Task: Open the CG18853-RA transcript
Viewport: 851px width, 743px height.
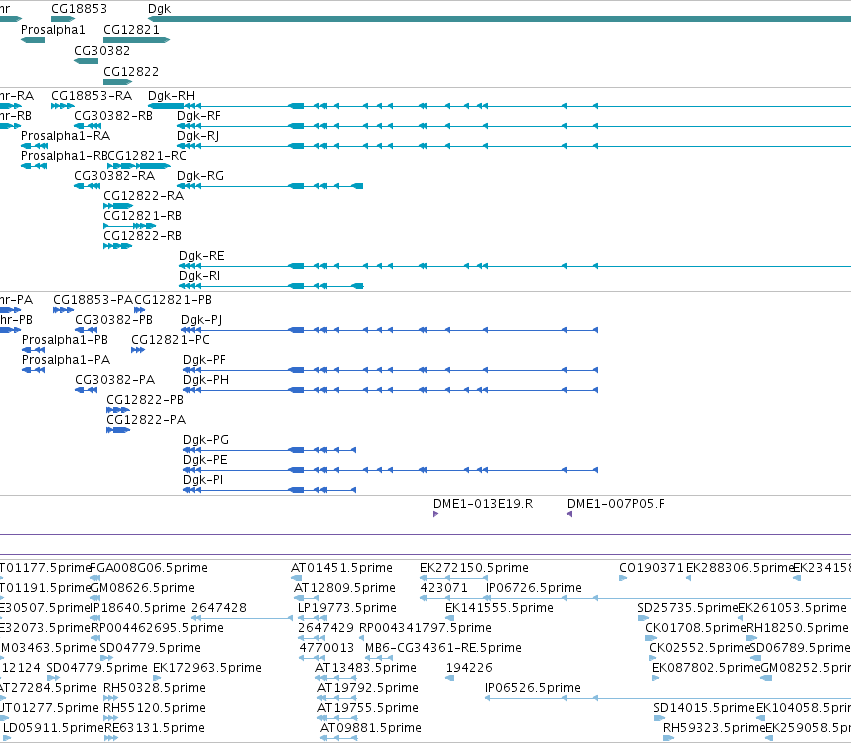Action: coord(91,96)
